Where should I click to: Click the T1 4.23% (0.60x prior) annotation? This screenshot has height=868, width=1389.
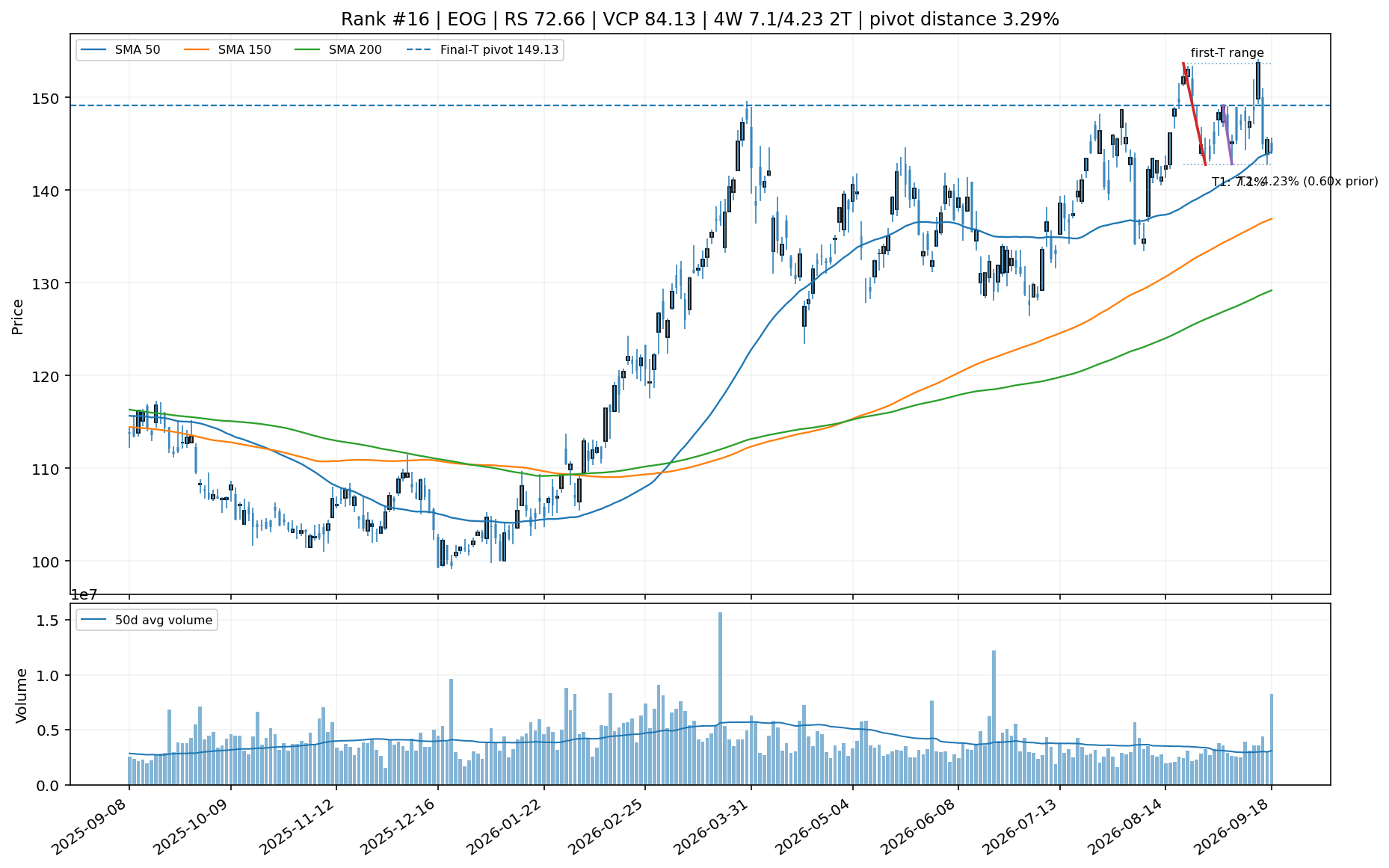[1308, 182]
